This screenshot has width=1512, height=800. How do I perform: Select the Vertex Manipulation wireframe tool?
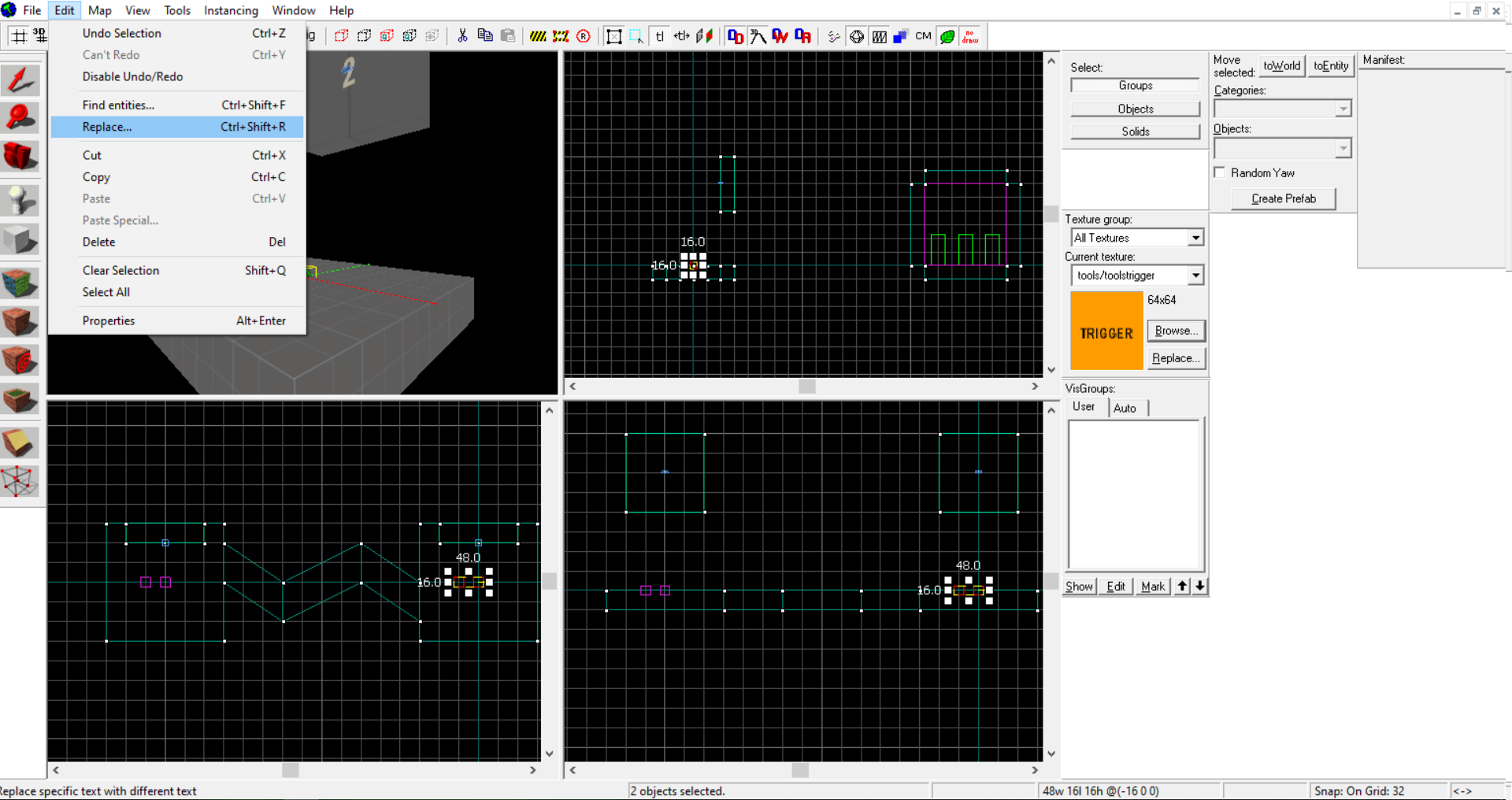pos(20,481)
